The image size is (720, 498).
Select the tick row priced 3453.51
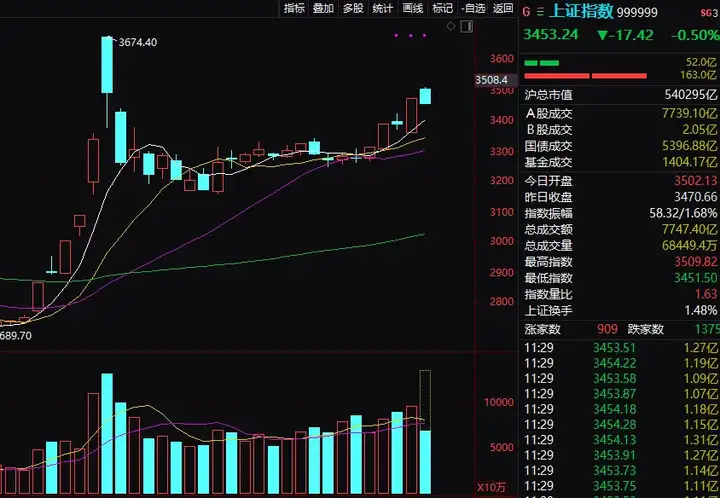click(x=620, y=348)
